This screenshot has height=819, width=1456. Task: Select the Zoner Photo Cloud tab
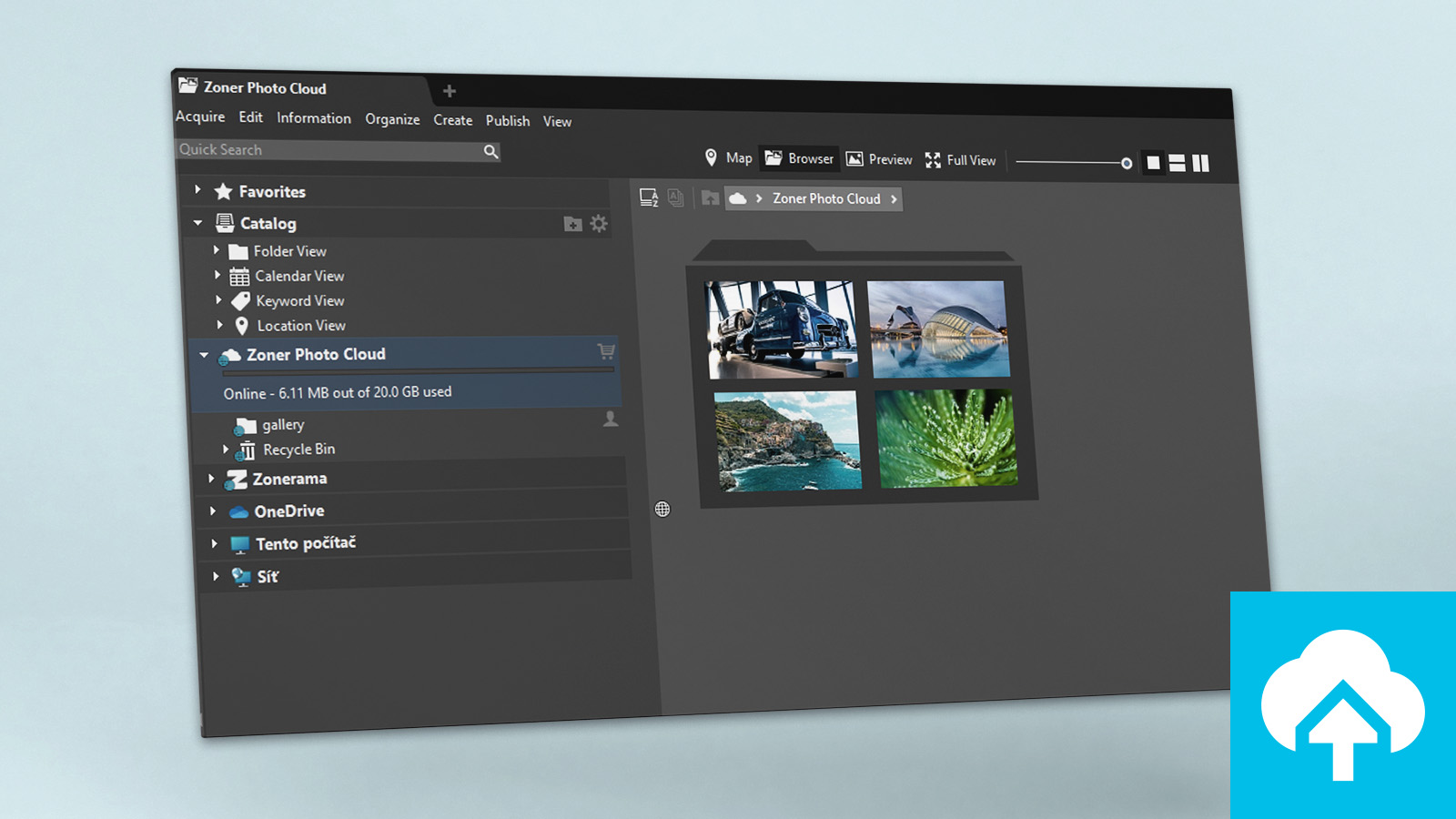click(x=300, y=88)
